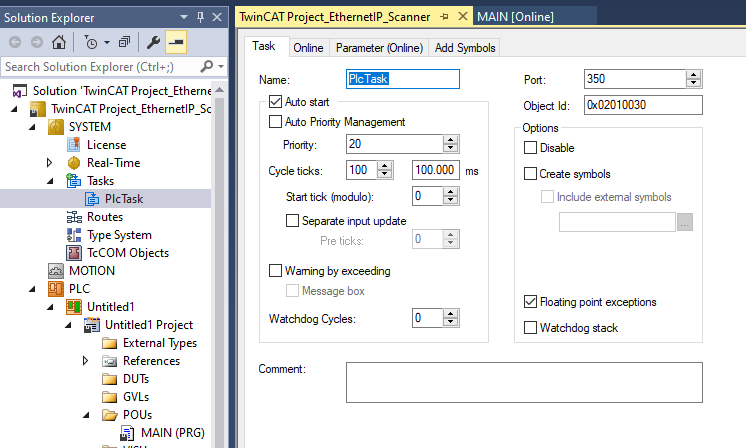The image size is (746, 448).
Task: Click the Tasks node icon
Action: pyautogui.click(x=74, y=181)
